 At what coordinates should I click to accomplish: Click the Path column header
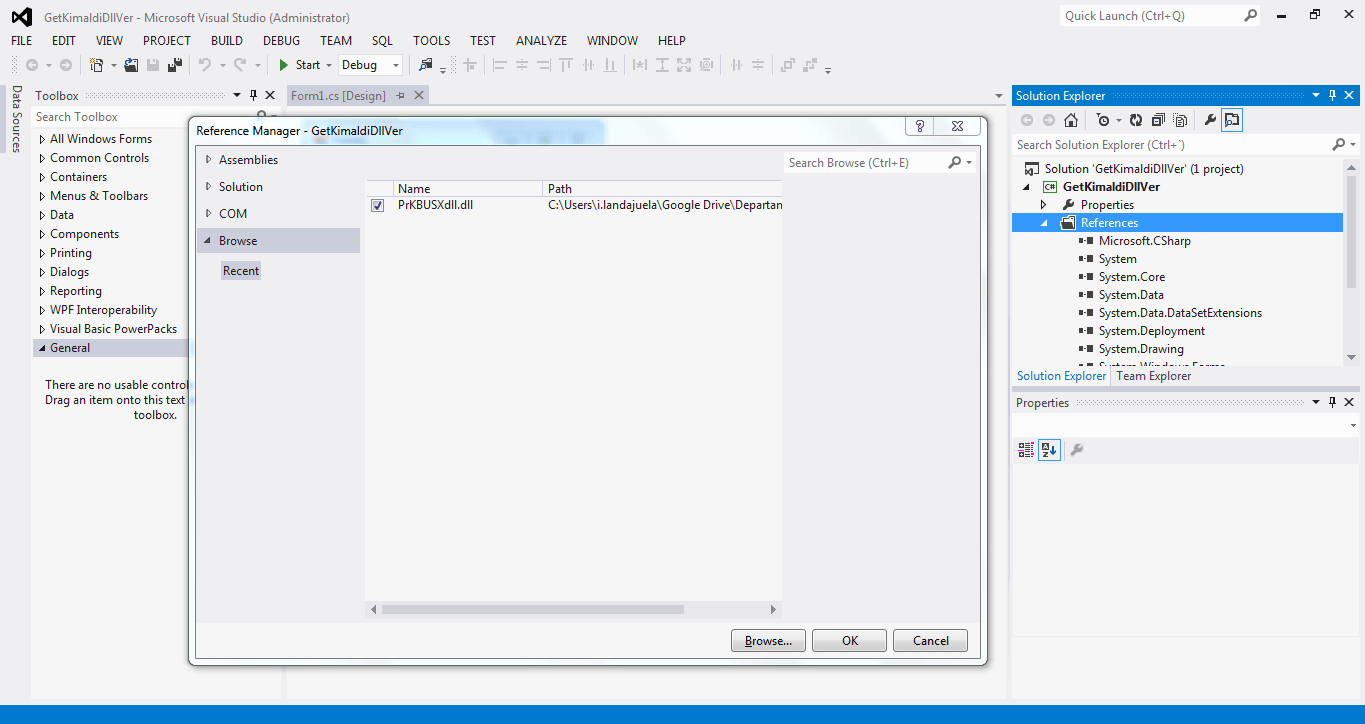click(661, 188)
